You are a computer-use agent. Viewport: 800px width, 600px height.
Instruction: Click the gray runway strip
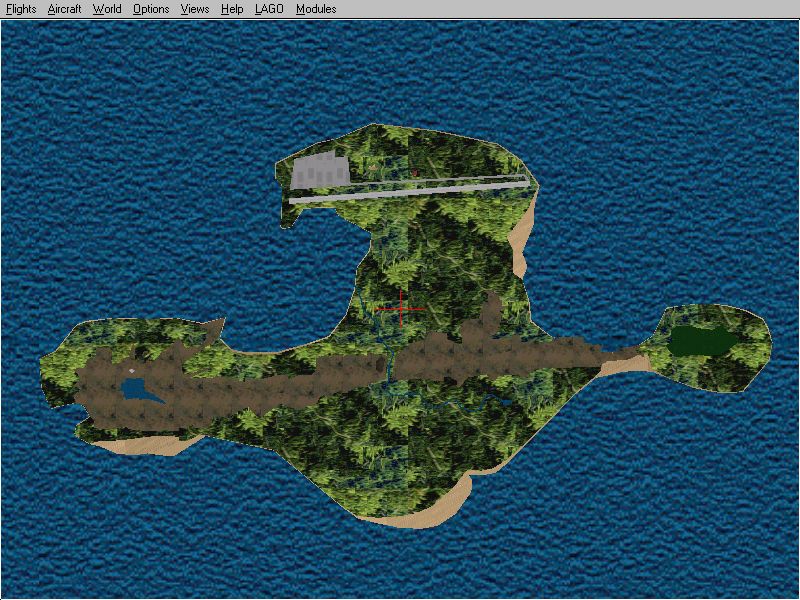click(x=408, y=190)
